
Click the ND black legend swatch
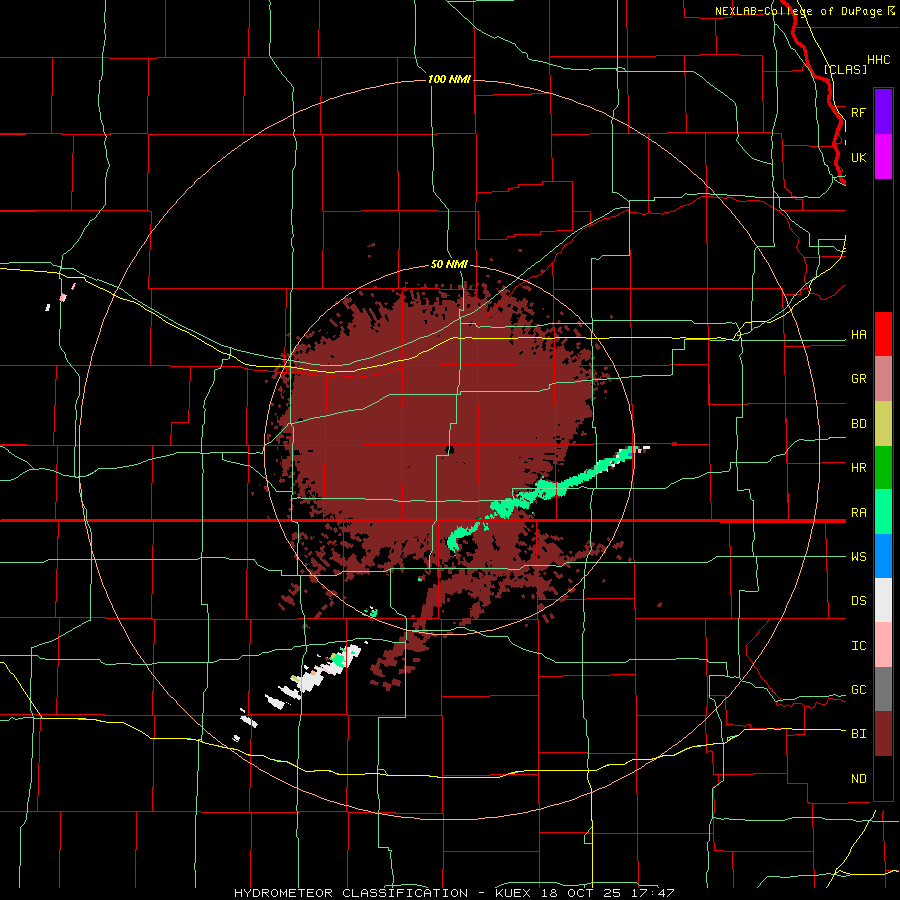coord(883,778)
